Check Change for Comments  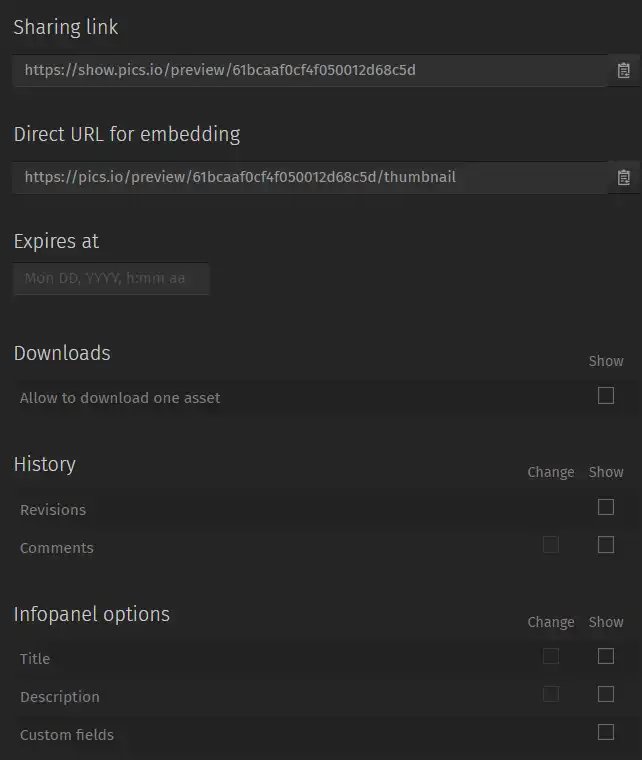click(551, 545)
